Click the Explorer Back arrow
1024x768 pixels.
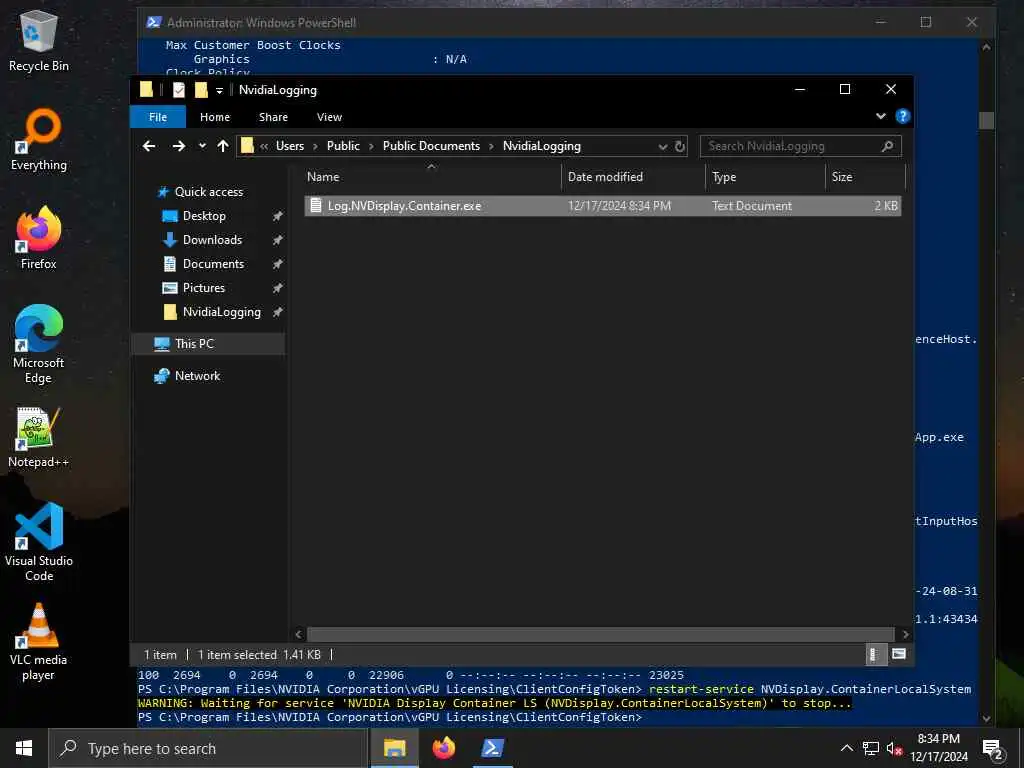pyautogui.click(x=149, y=146)
